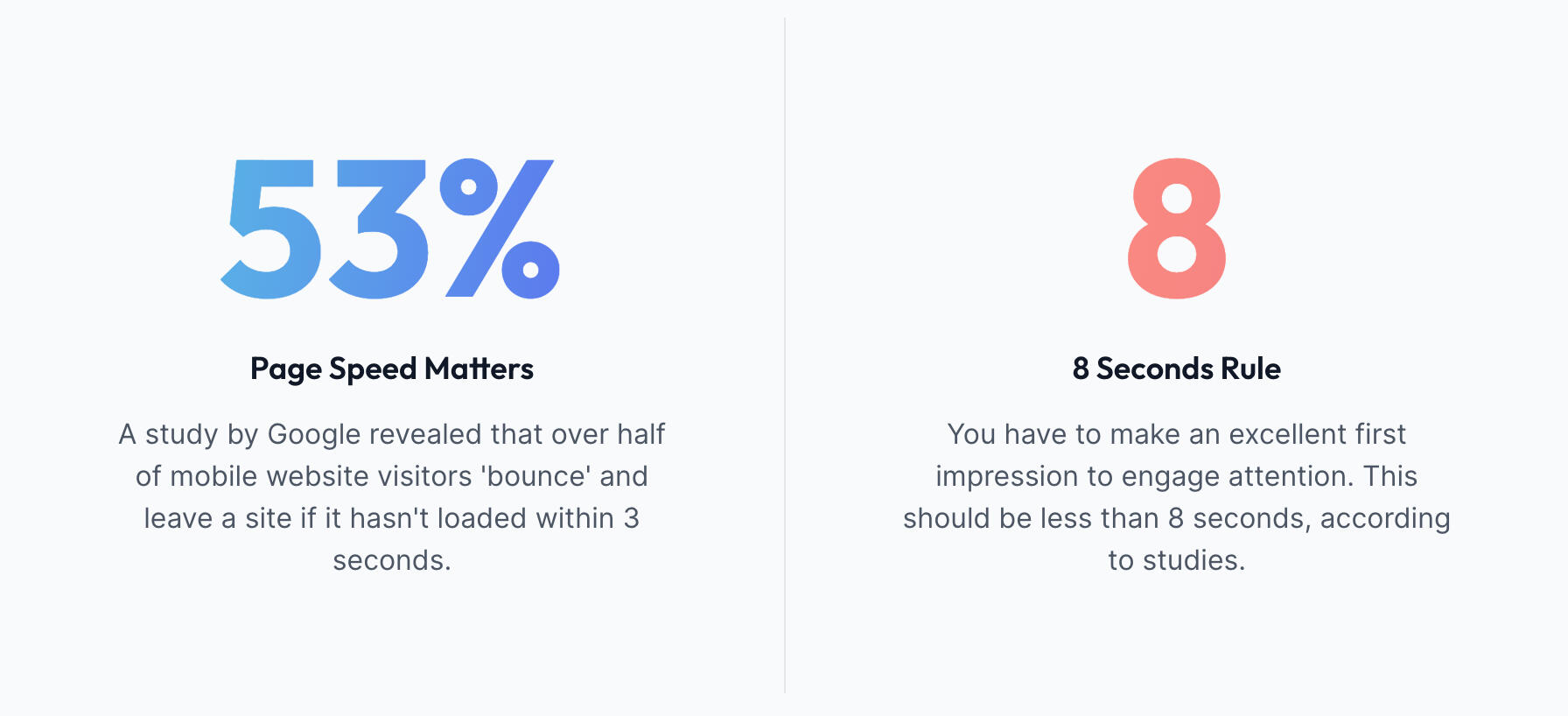Click the percent sign in the 53% figure
The height and width of the screenshot is (716, 1568).
coord(500,229)
